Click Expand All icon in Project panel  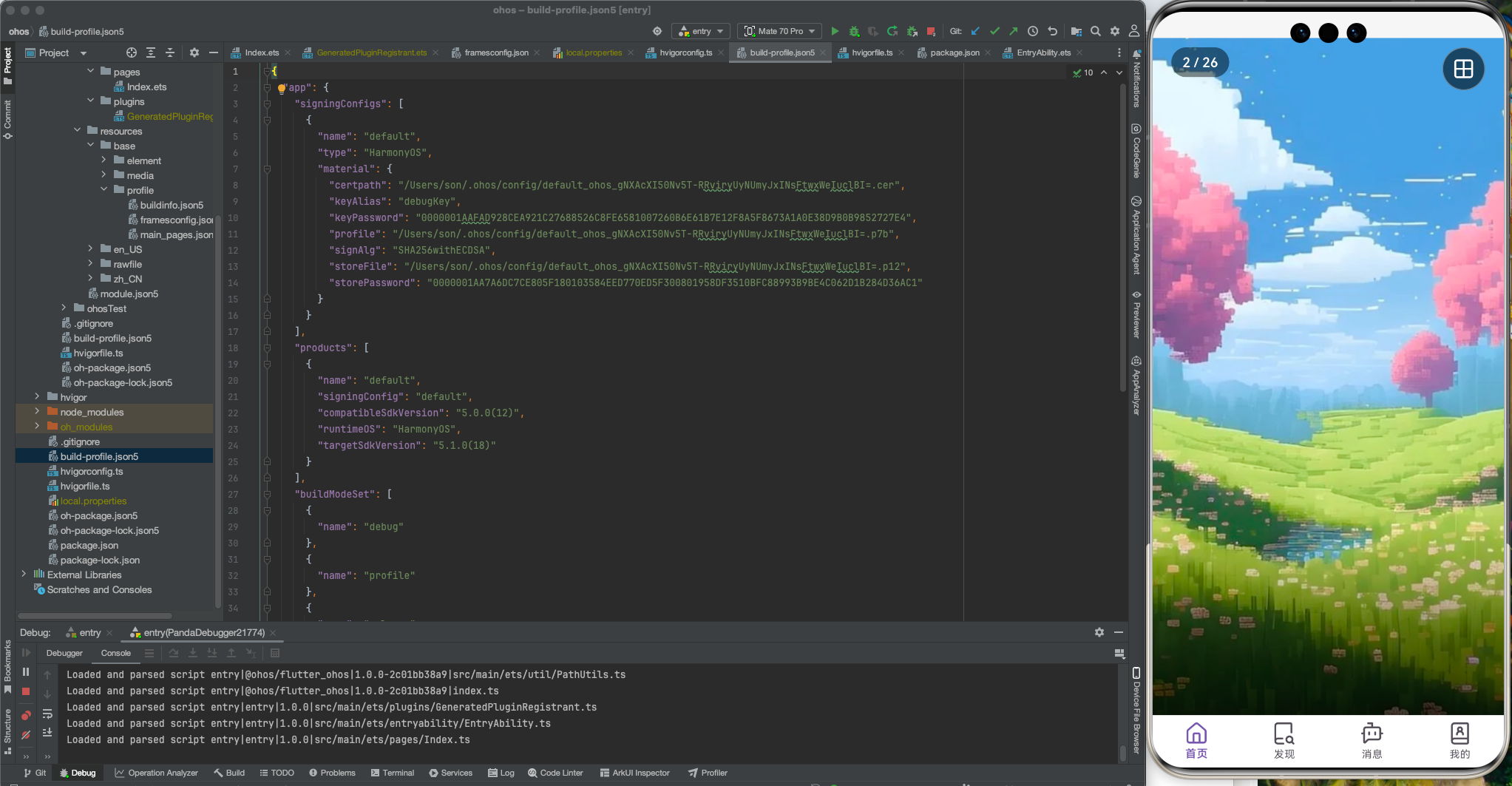[151, 52]
